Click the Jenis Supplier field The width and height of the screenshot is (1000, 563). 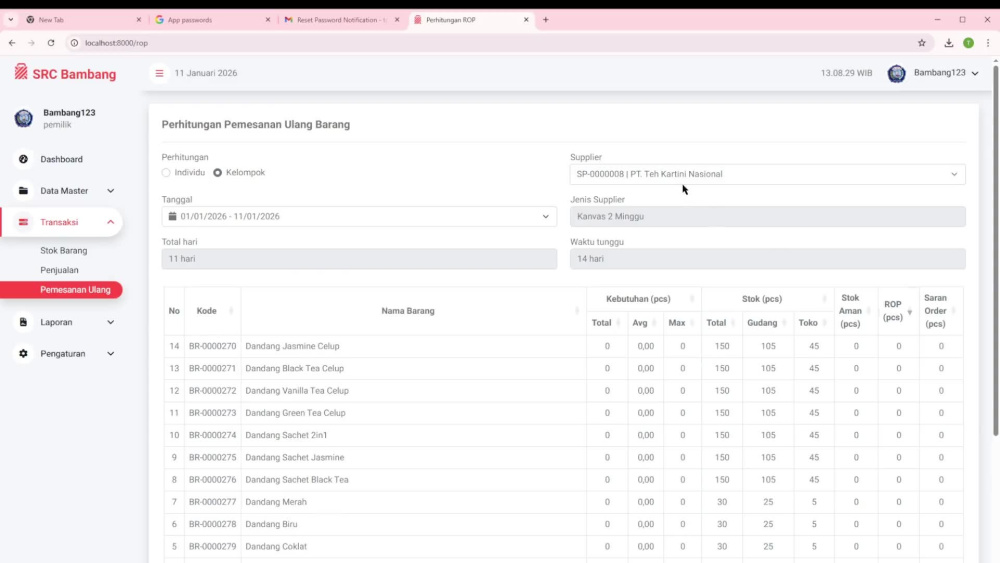767,216
